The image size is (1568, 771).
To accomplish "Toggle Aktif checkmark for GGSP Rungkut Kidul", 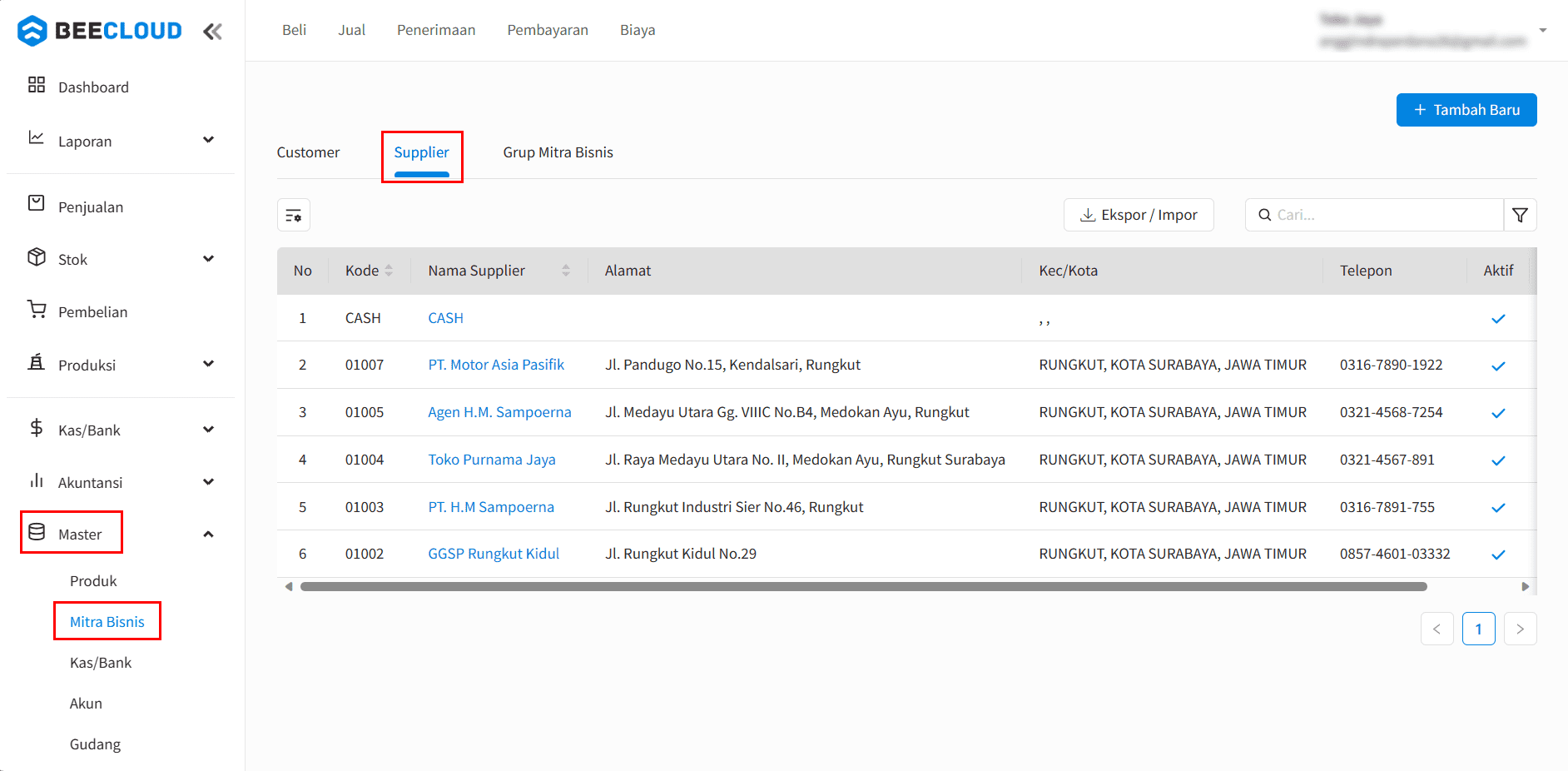I will pos(1498,555).
